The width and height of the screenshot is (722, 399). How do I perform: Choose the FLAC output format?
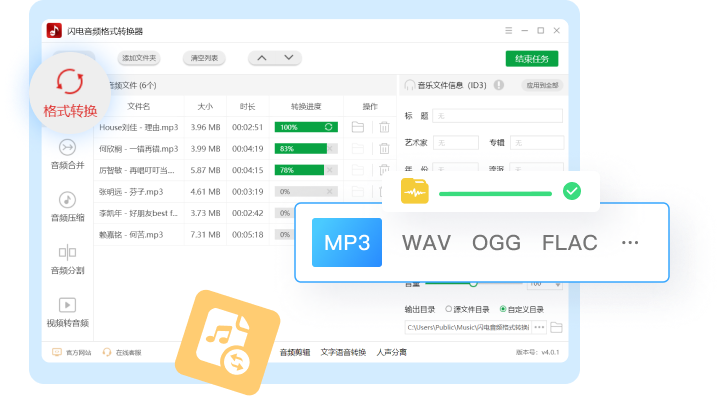pyautogui.click(x=570, y=243)
